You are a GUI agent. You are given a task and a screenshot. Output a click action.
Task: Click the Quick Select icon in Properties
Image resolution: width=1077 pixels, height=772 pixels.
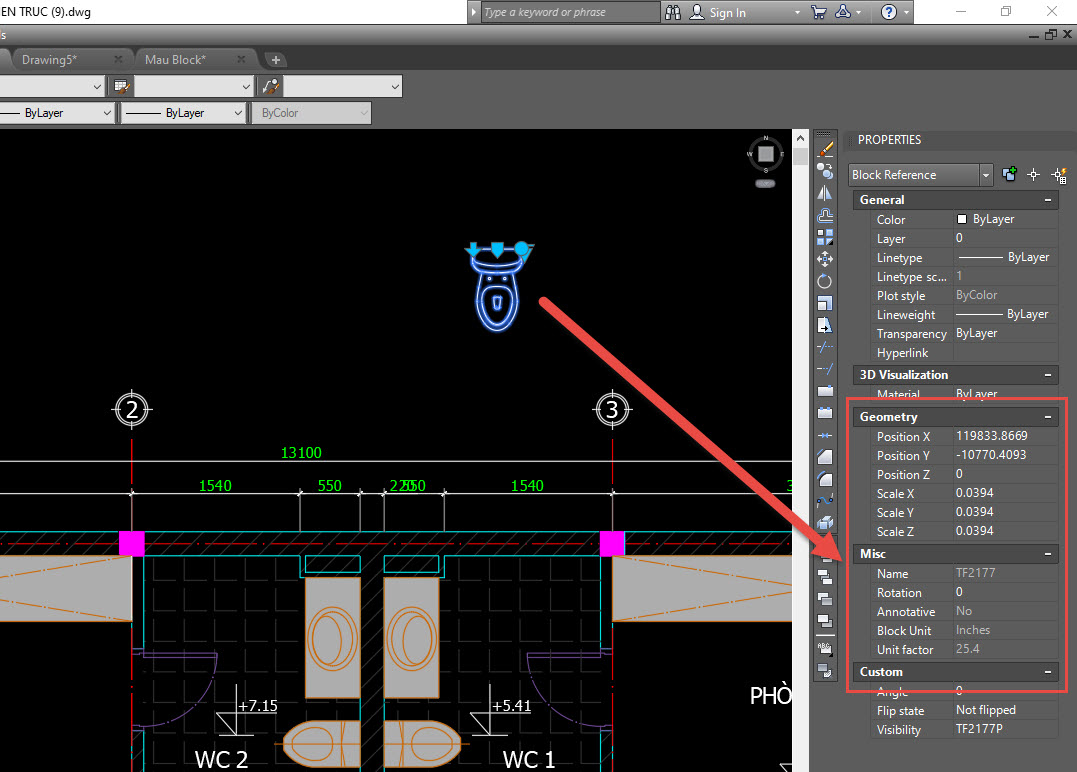[1059, 174]
